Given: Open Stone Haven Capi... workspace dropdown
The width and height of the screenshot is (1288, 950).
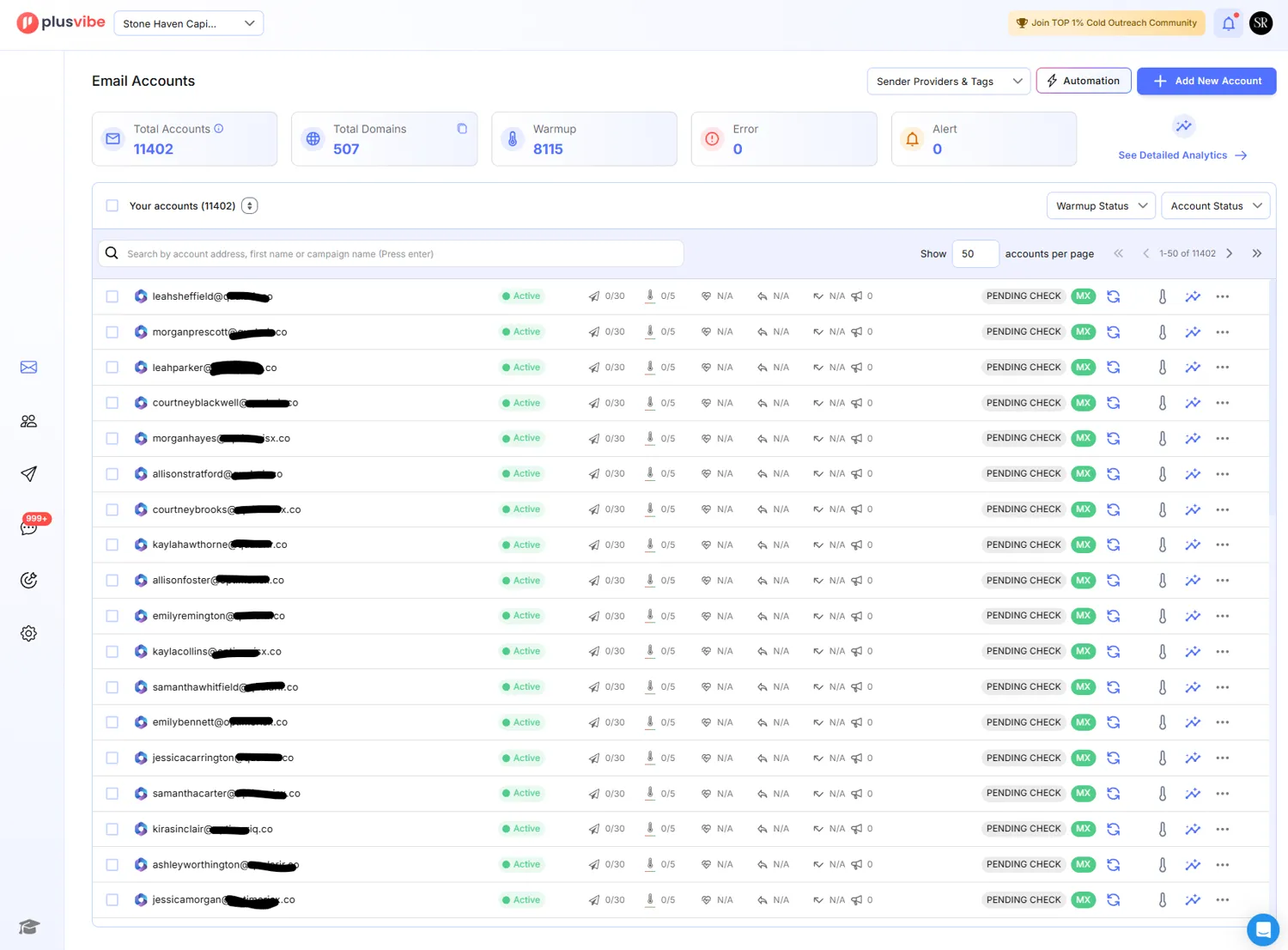Looking at the screenshot, I should coord(189,23).
